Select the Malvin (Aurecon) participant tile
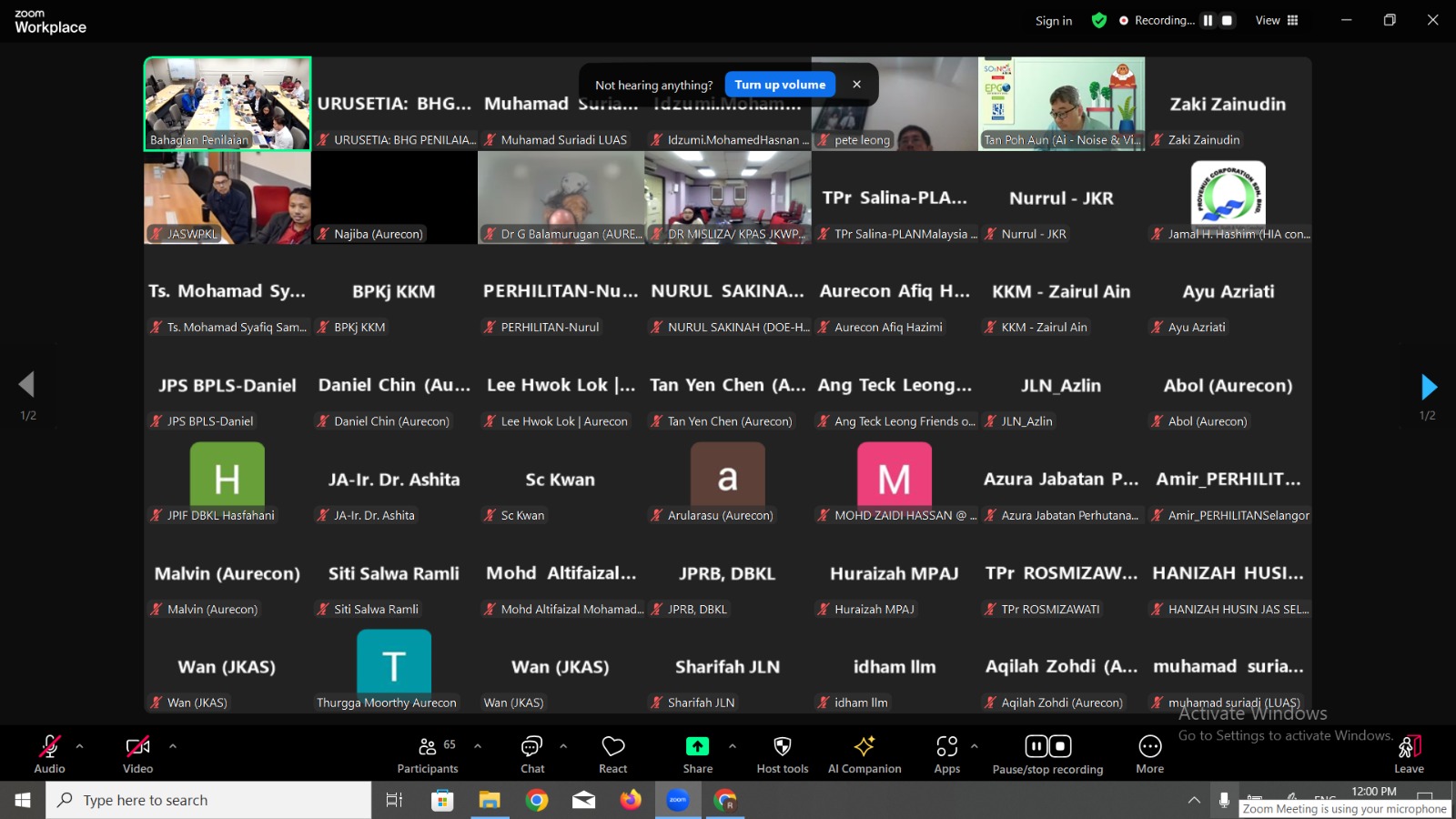Image resolution: width=1456 pixels, height=819 pixels. [x=227, y=572]
